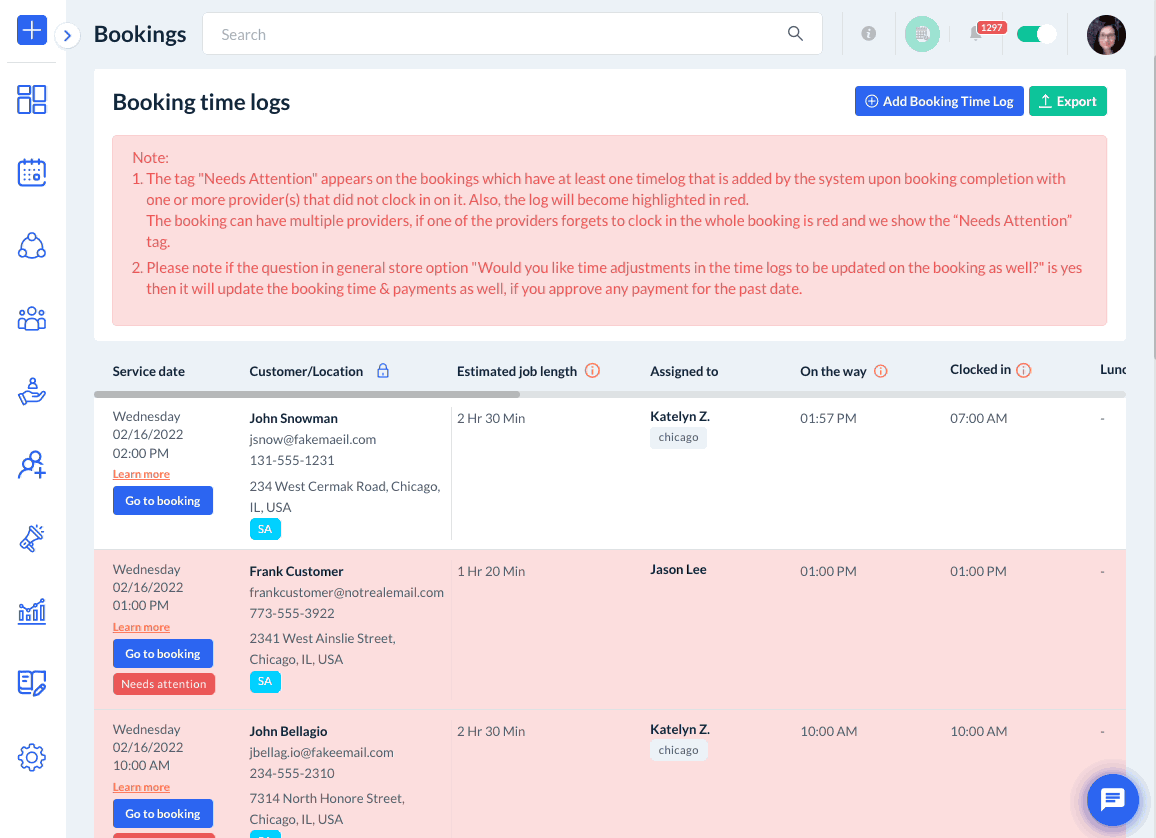Open the user profile avatar
Image resolution: width=1156 pixels, height=838 pixels.
click(x=1106, y=35)
